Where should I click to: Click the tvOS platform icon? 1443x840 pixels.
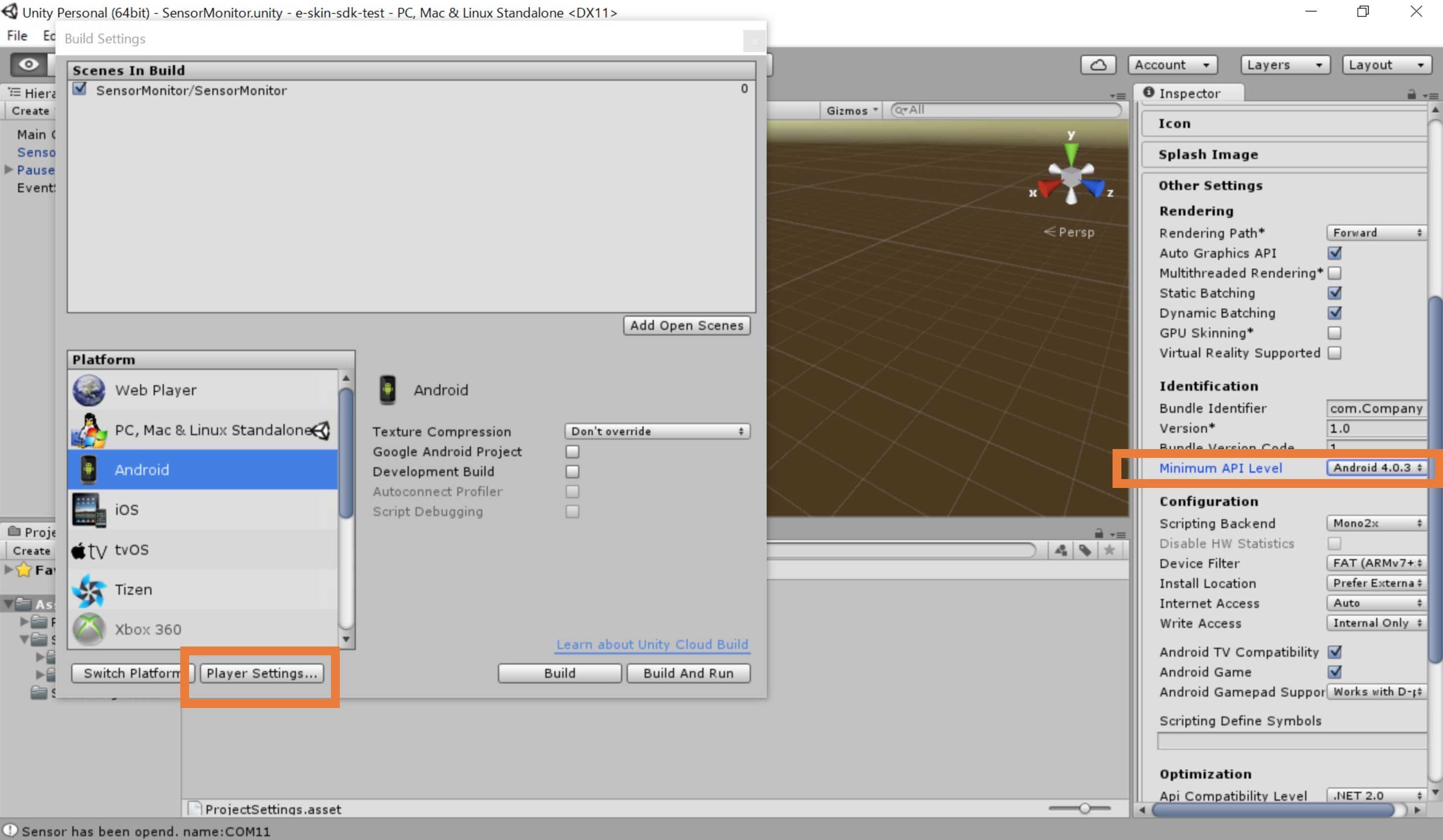tap(89, 549)
